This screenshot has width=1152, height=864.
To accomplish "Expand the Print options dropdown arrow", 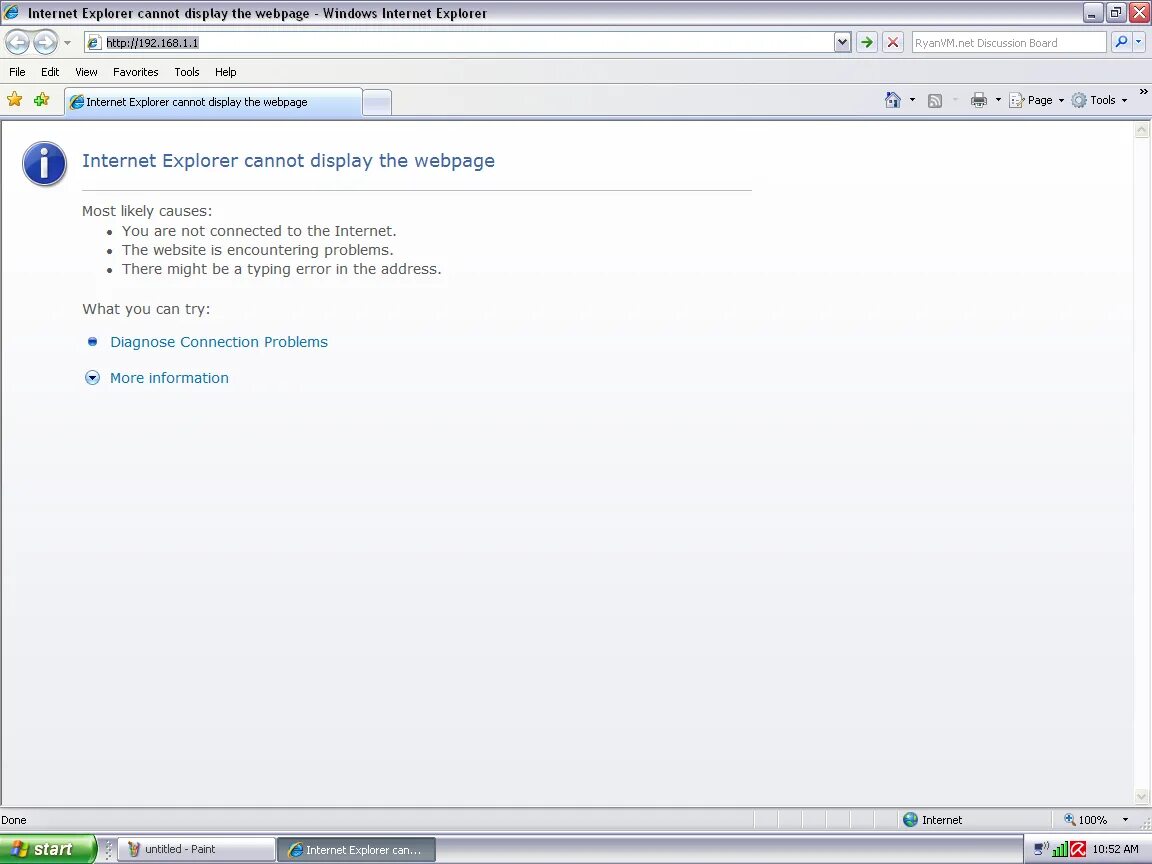I will pos(998,101).
